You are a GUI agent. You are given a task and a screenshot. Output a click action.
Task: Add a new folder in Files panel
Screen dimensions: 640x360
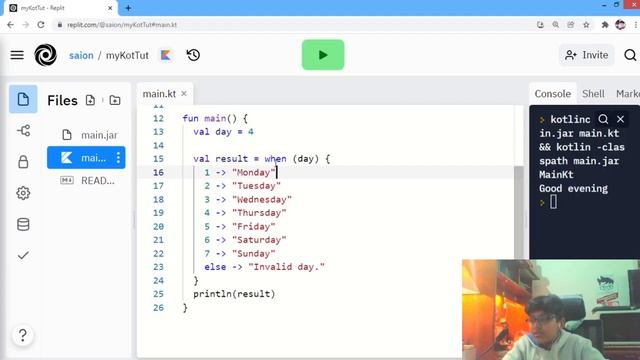[115, 100]
